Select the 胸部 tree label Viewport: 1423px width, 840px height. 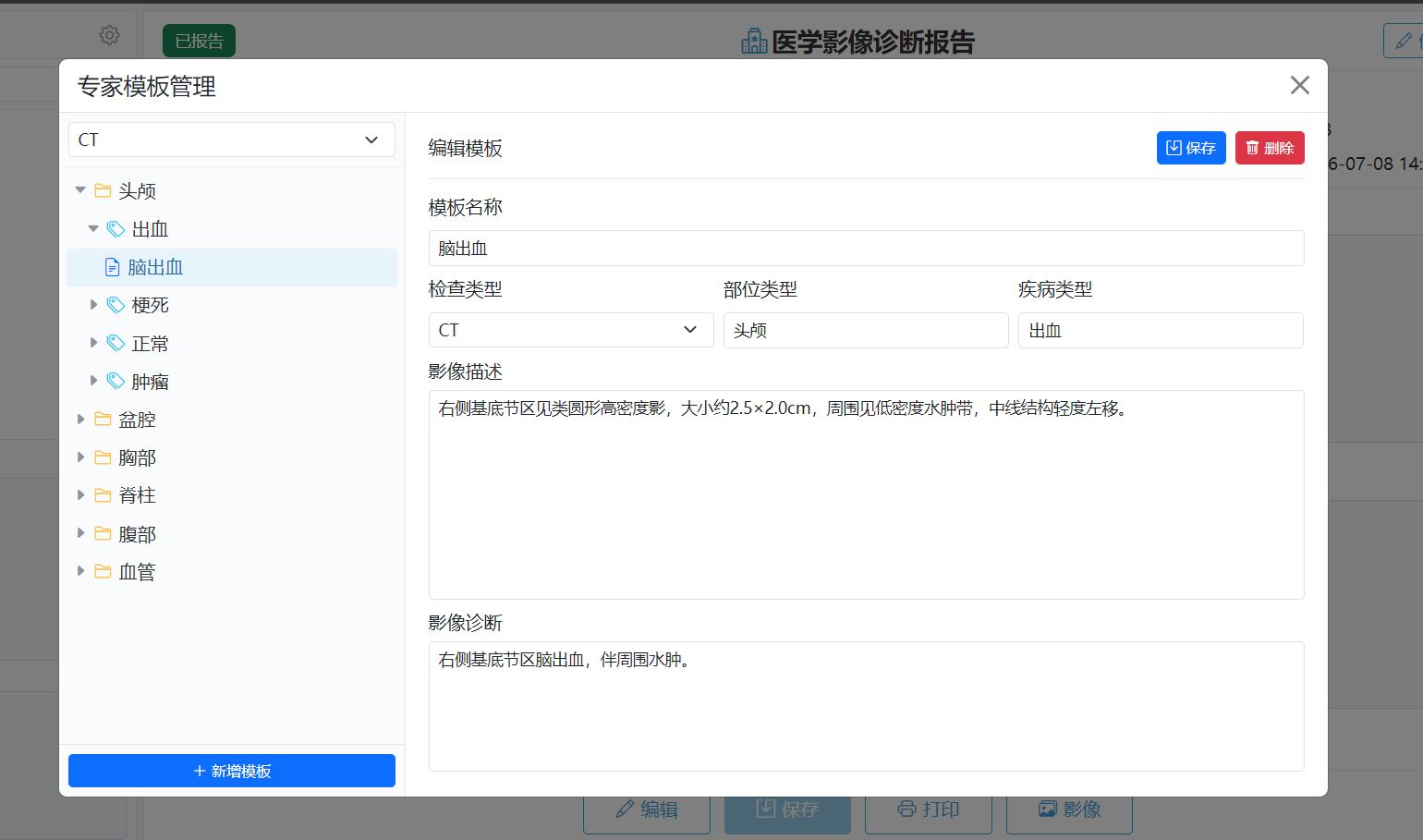point(137,457)
